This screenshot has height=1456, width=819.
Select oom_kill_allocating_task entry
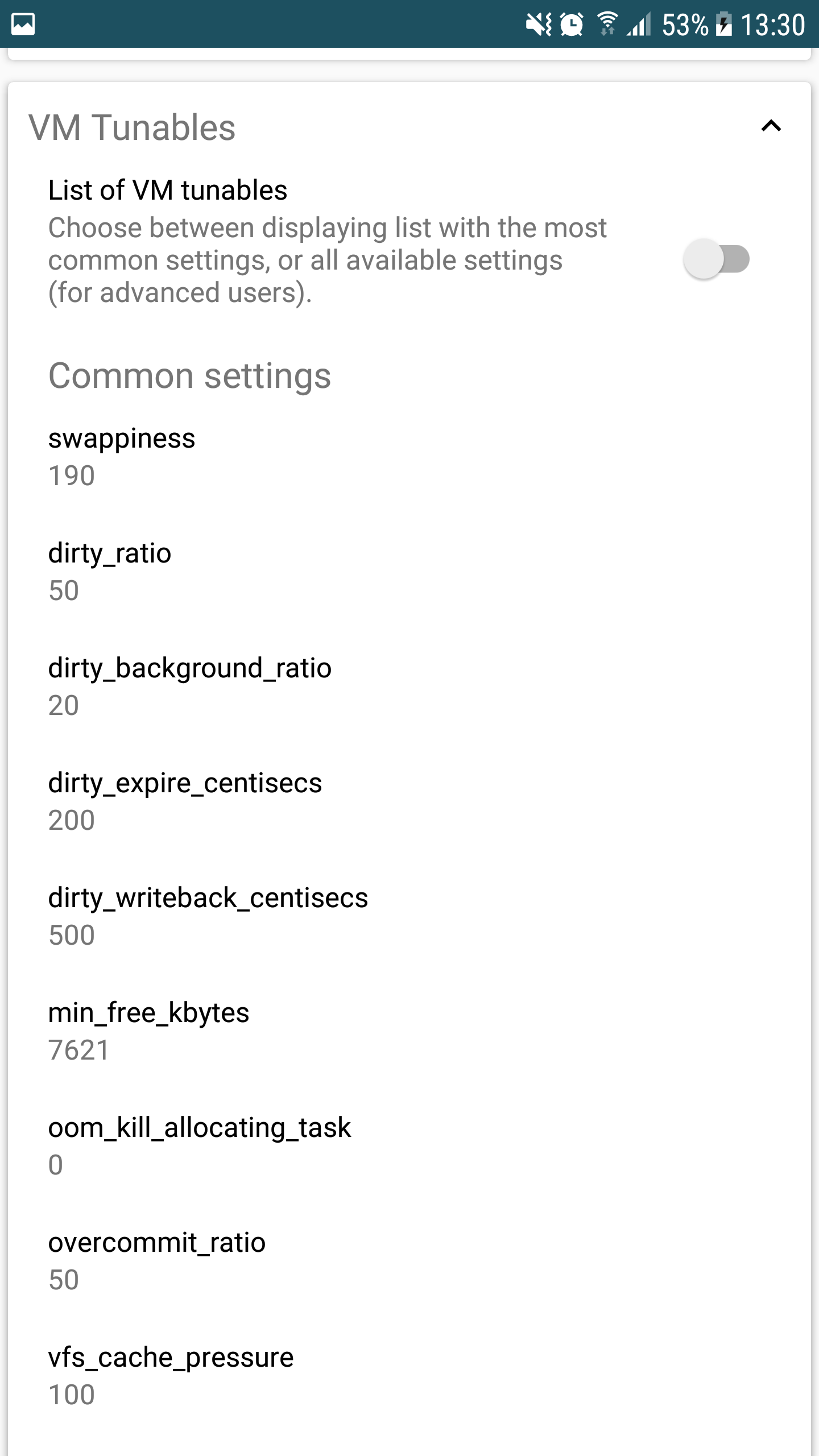(x=409, y=1146)
